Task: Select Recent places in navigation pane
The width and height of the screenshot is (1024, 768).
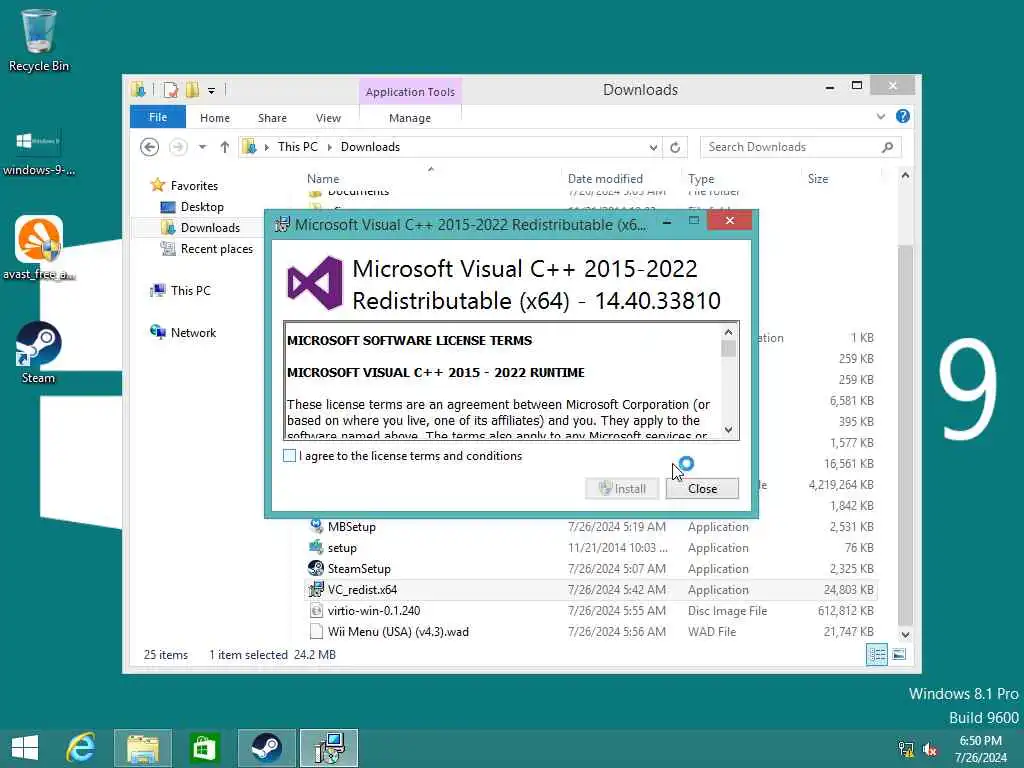Action: click(216, 249)
